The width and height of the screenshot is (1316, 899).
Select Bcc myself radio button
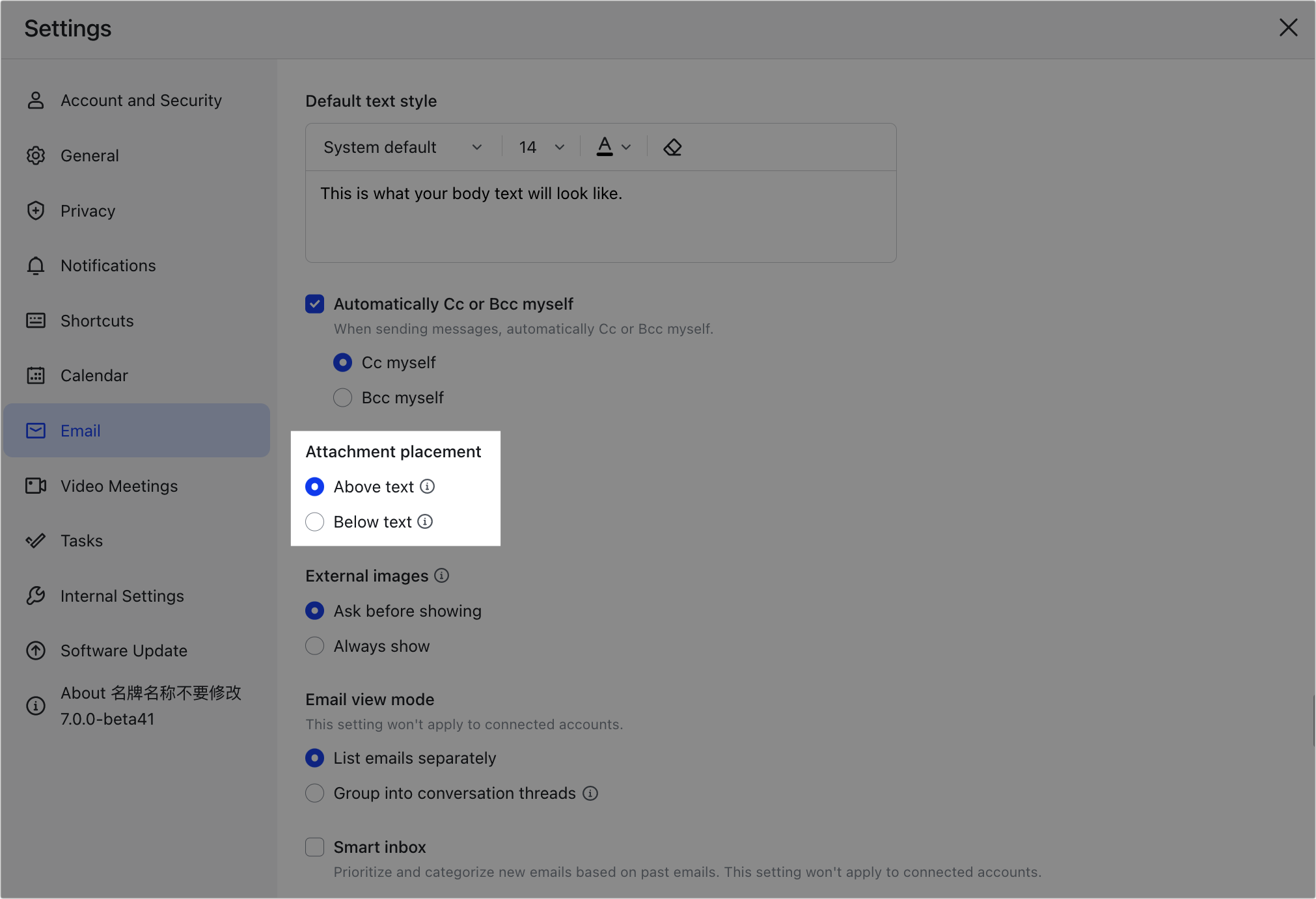(342, 397)
